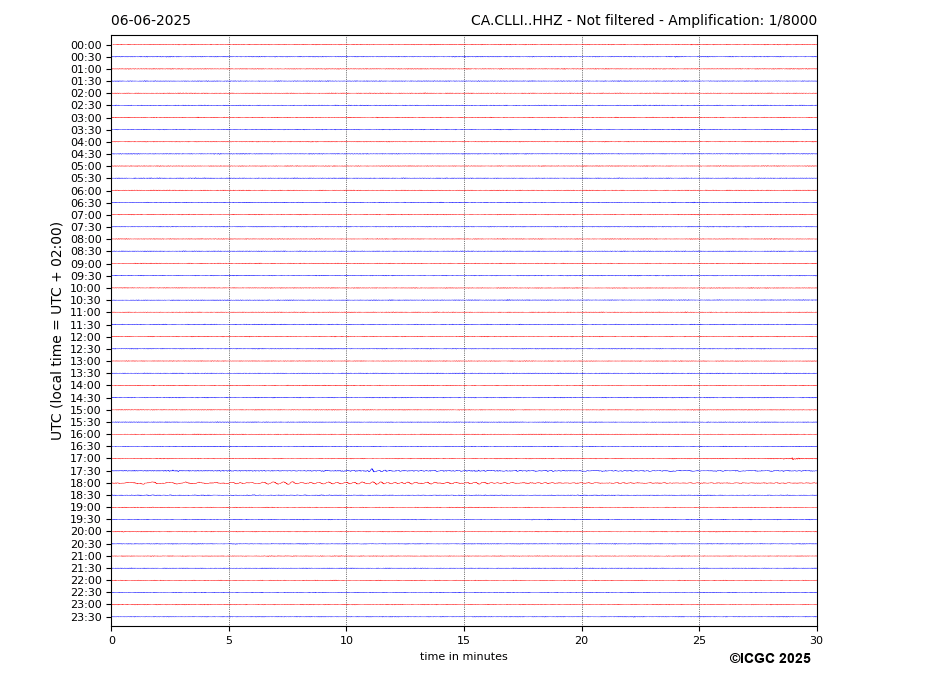Viewport: 927px width, 696px height.
Task: Click the 19:30 time row label
Action: click(x=86, y=520)
